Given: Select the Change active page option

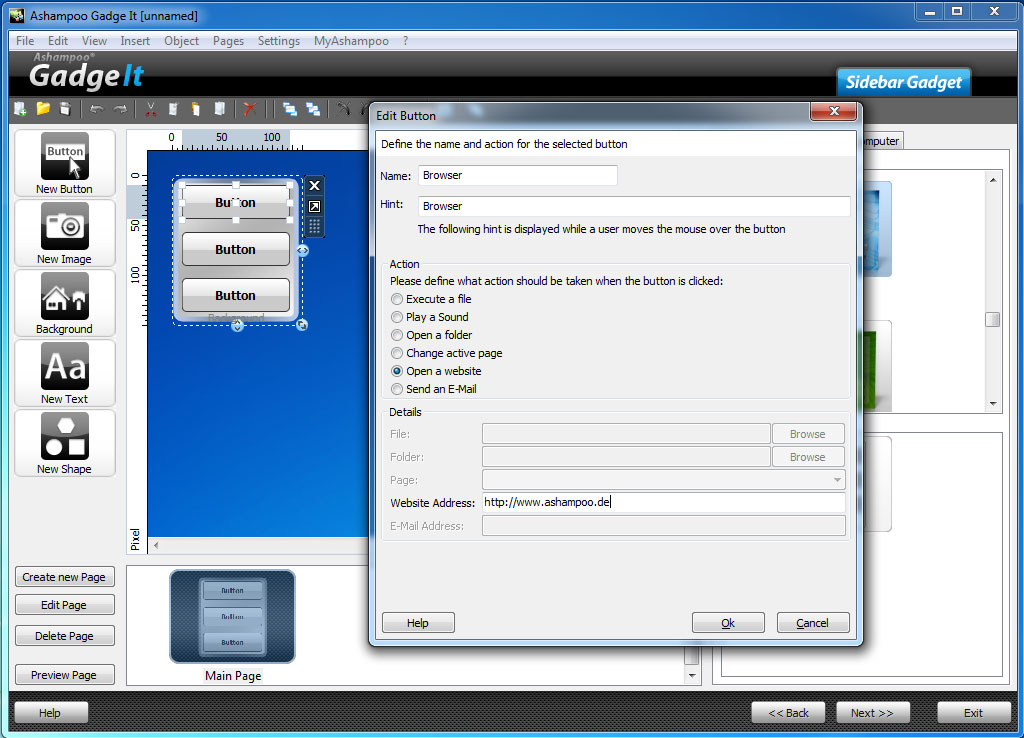Looking at the screenshot, I should (447, 353).
